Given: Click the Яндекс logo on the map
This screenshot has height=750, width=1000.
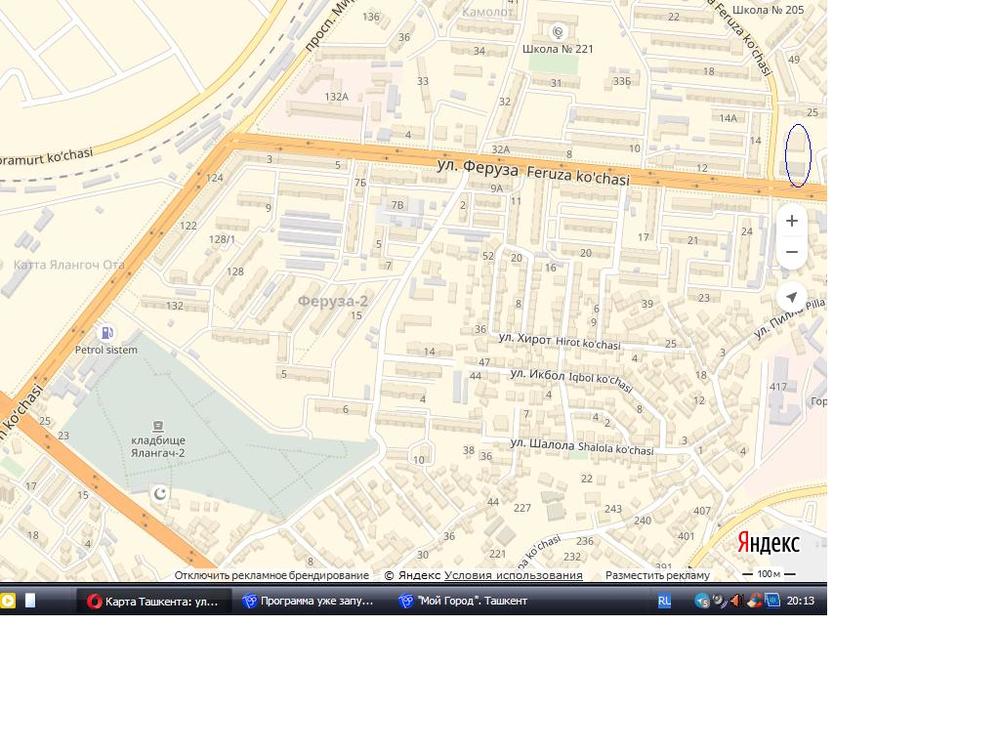Looking at the screenshot, I should [768, 543].
